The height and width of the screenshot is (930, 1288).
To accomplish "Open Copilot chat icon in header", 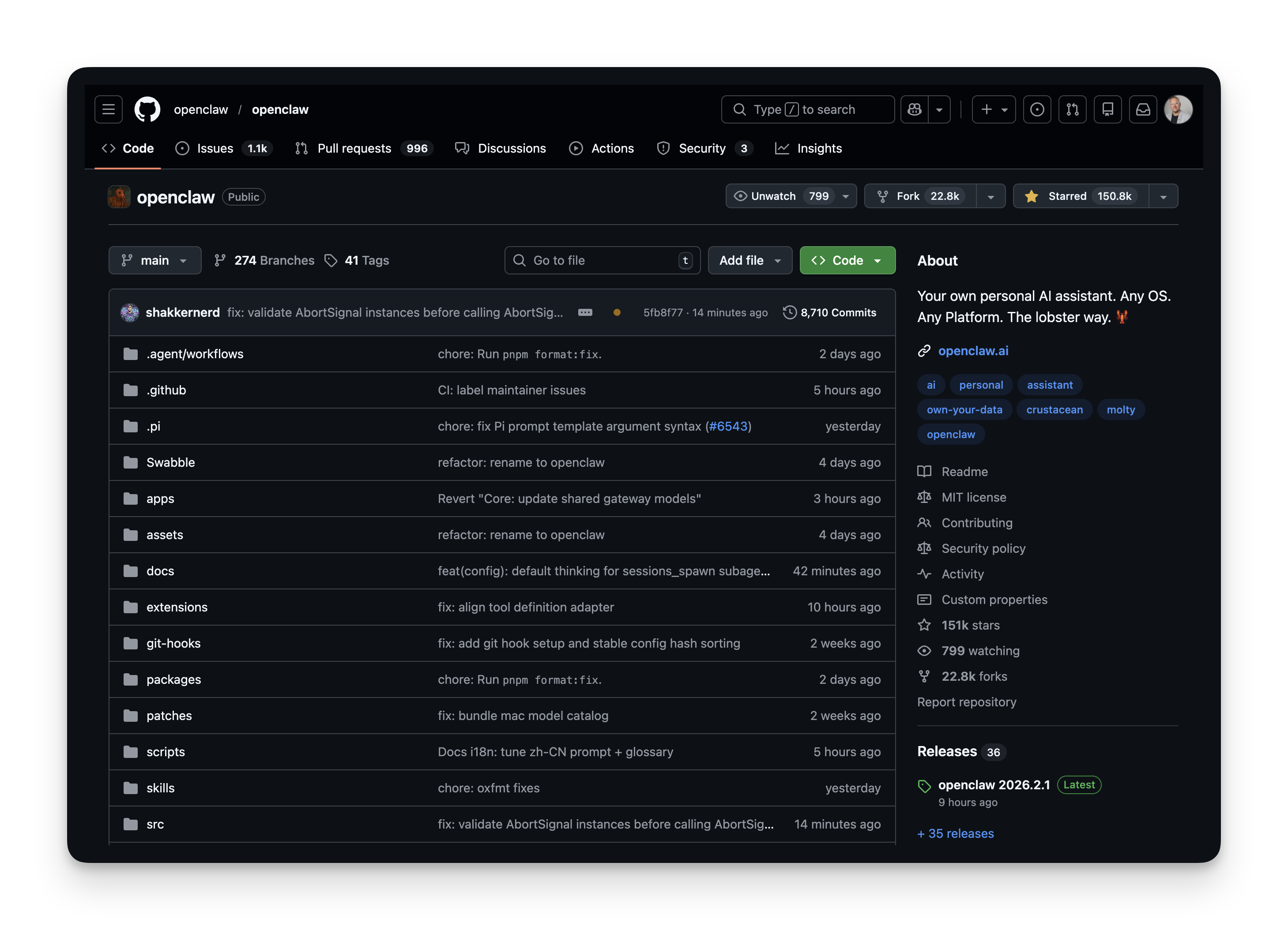I will point(914,109).
